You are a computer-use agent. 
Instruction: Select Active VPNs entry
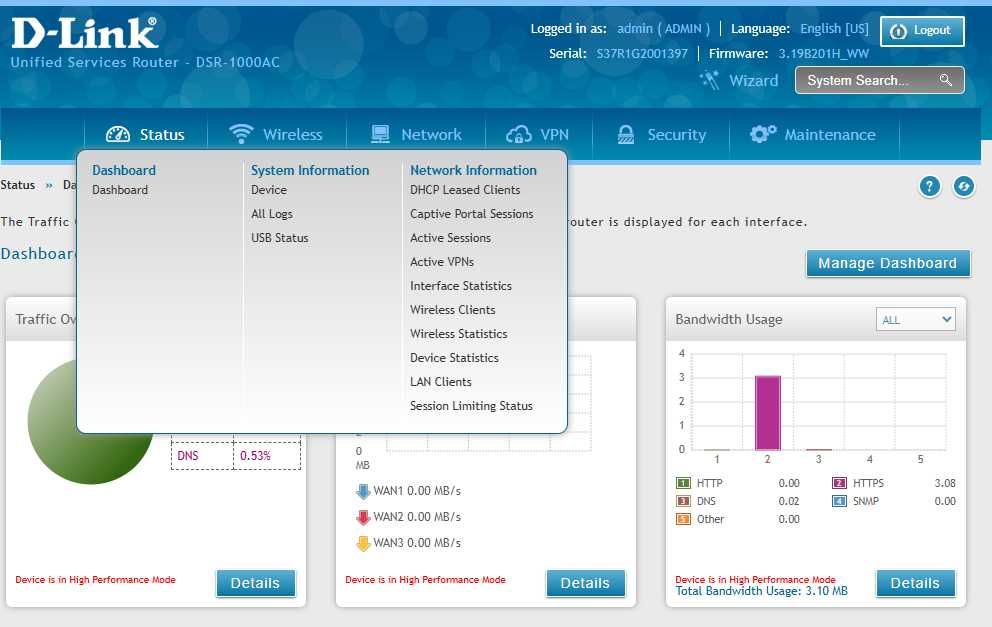pyautogui.click(x=442, y=262)
